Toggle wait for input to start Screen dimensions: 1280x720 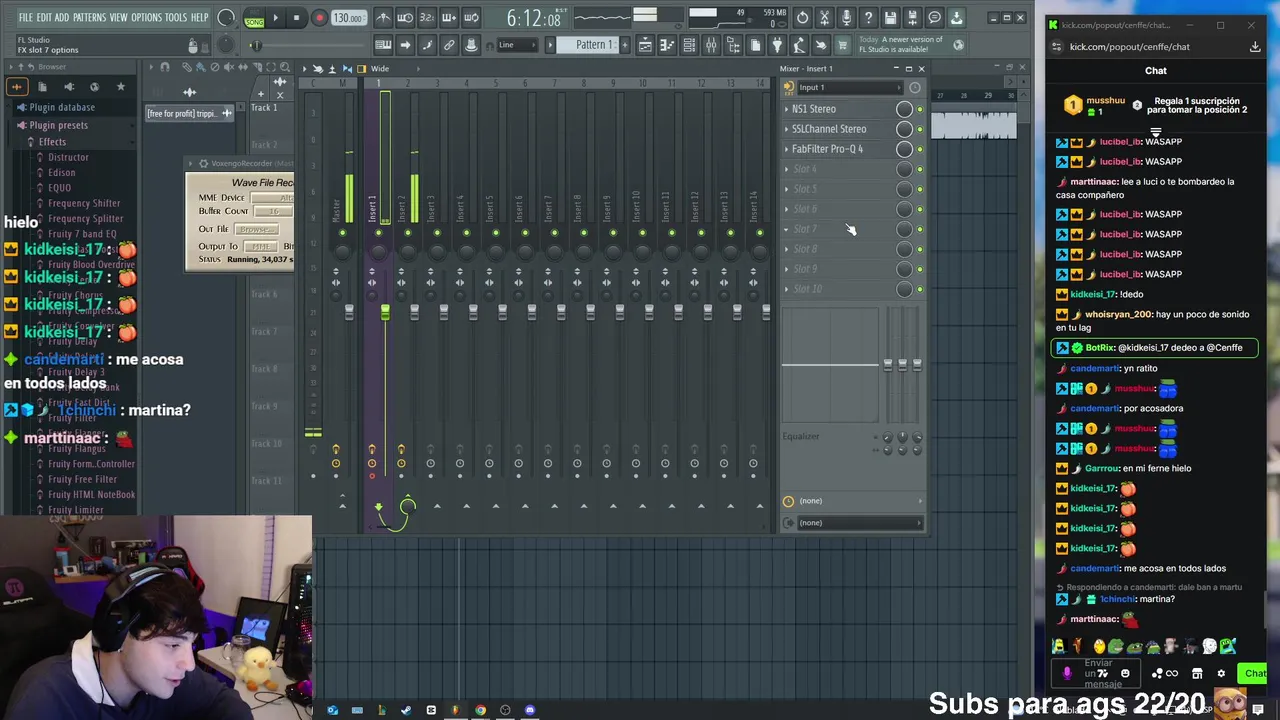pos(405,18)
